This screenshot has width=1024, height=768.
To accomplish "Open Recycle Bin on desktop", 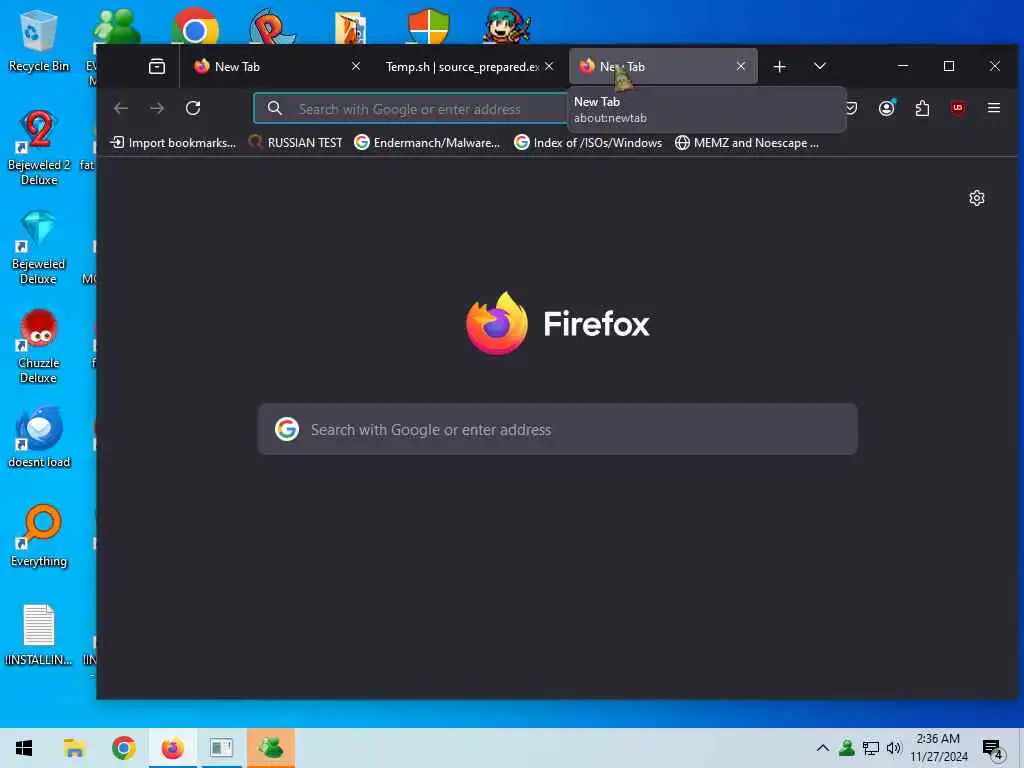I will coord(39,41).
